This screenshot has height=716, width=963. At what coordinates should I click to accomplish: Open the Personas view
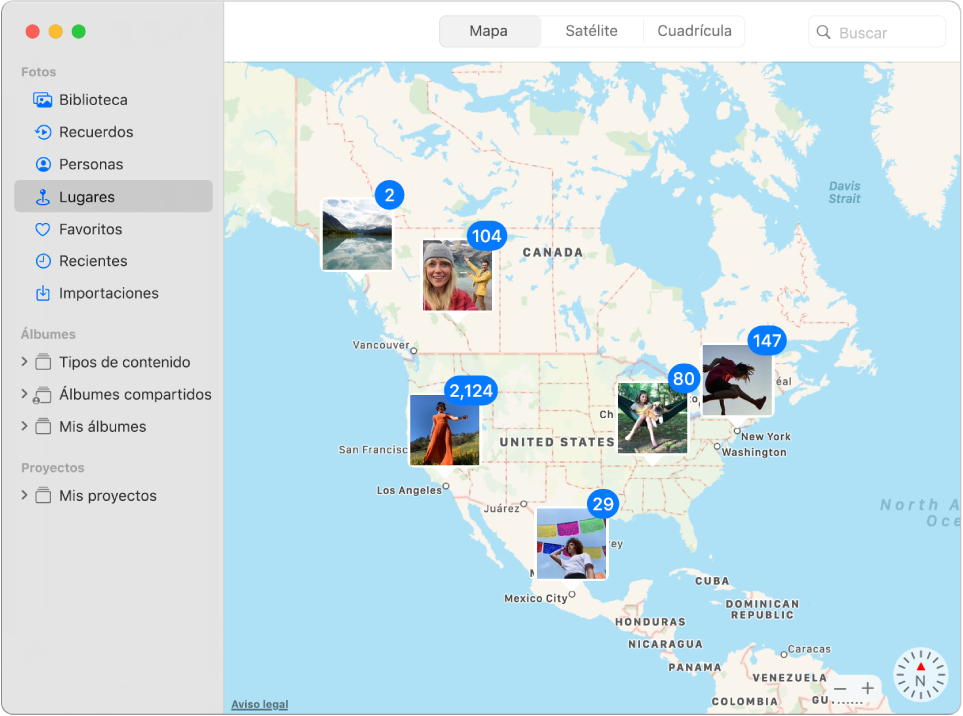(x=92, y=164)
